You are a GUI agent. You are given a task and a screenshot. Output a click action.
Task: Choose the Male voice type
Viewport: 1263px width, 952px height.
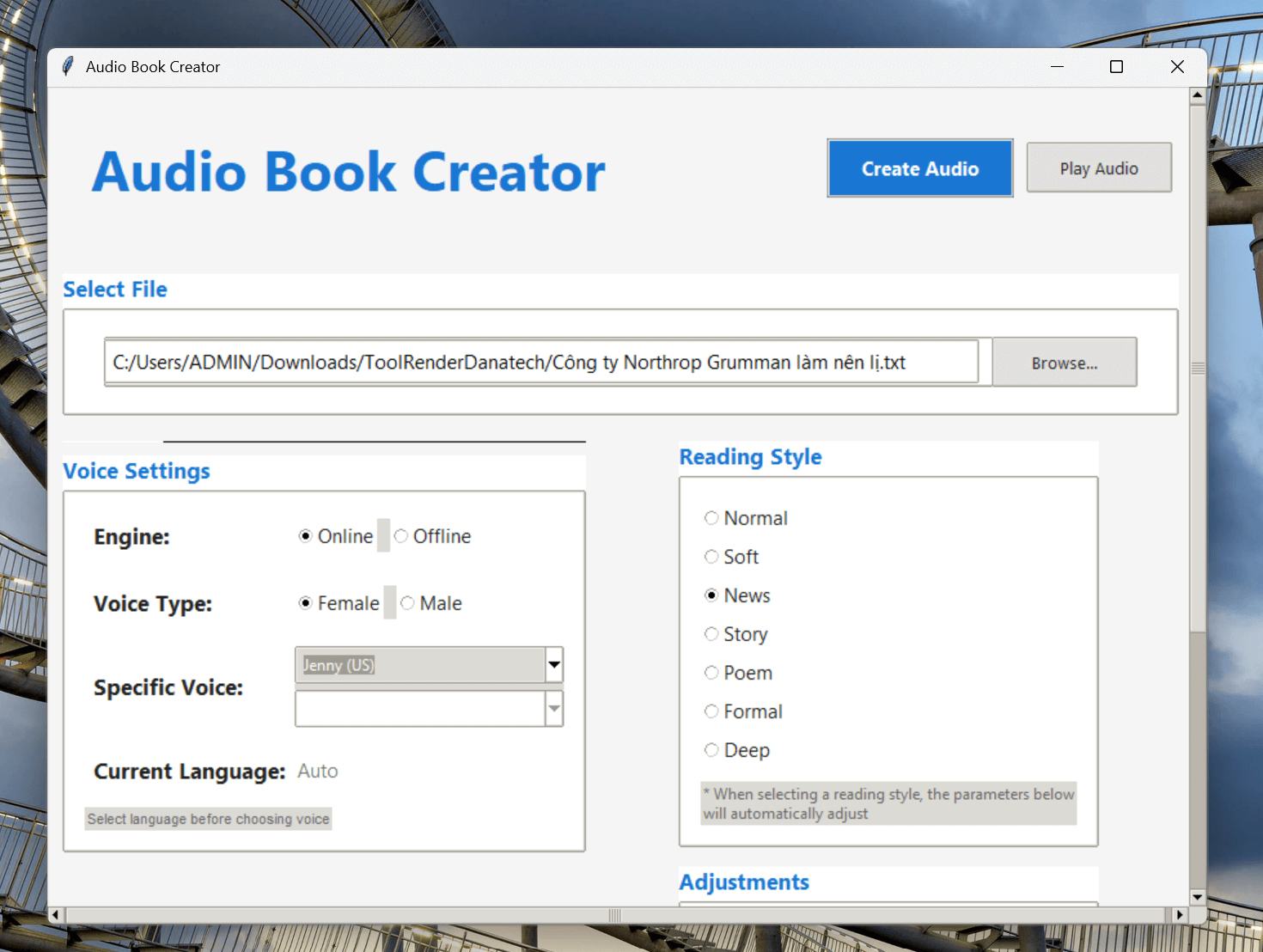coord(431,603)
